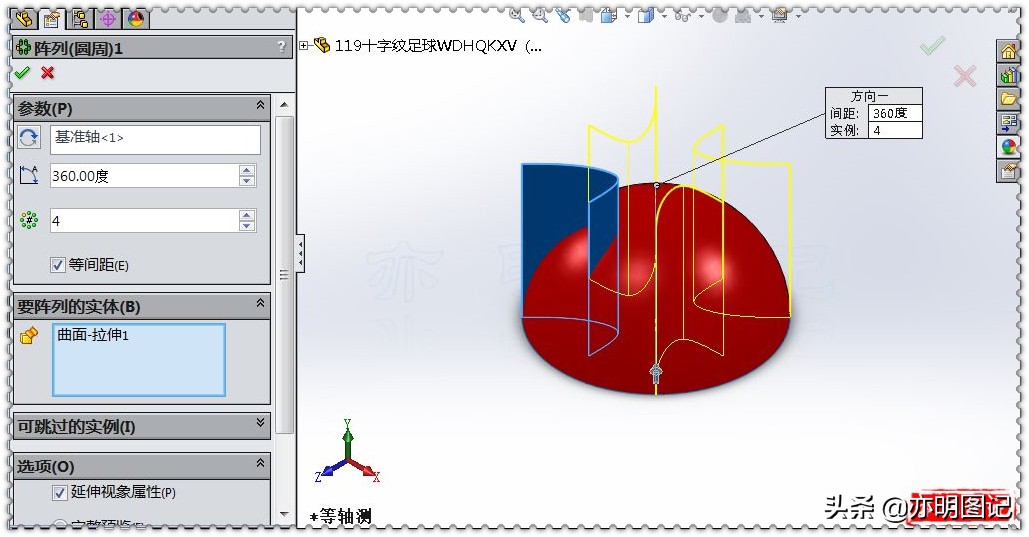The width and height of the screenshot is (1029, 537).
Task: Click the View Settings monitor icon
Action: [780, 14]
